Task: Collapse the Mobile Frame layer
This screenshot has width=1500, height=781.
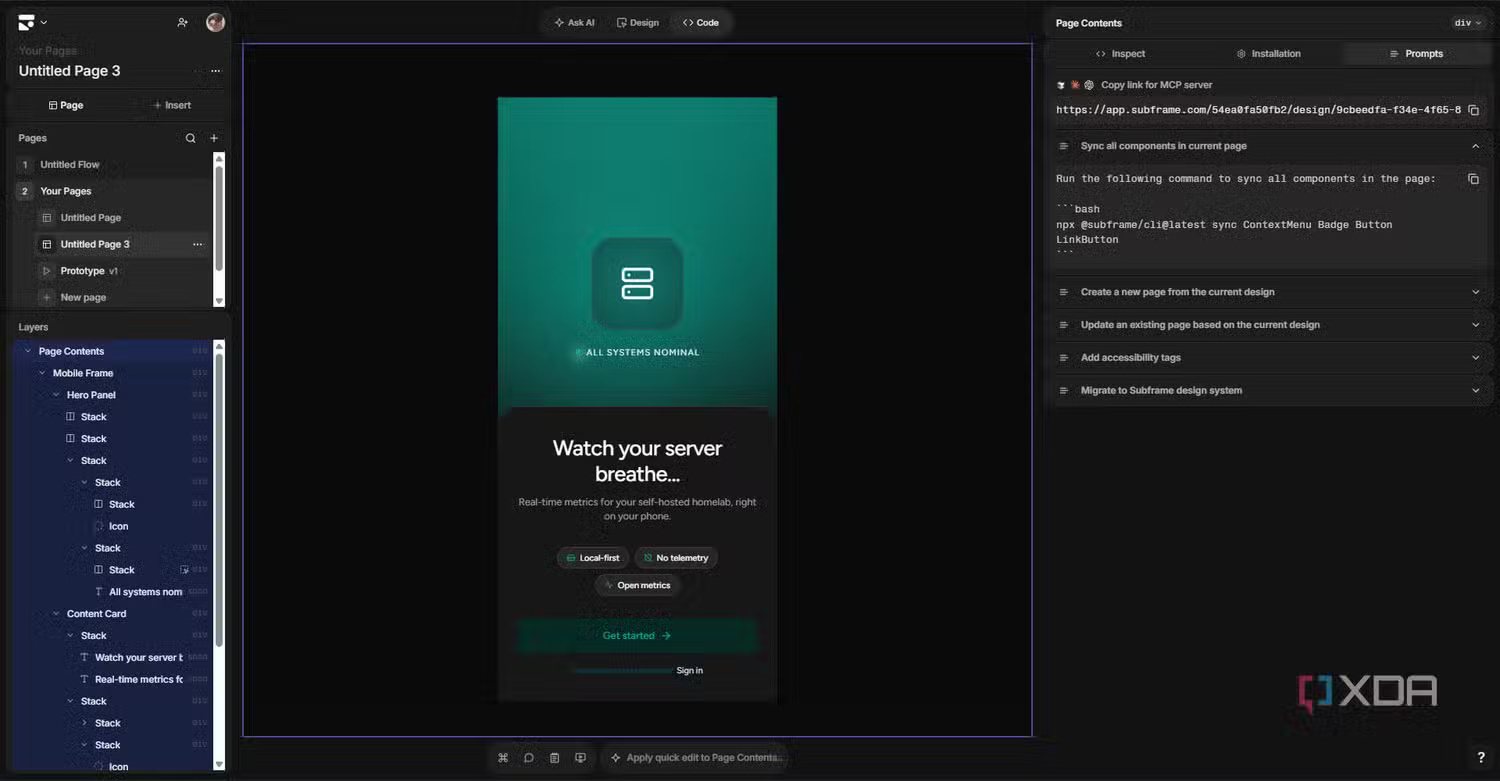Action: pyautogui.click(x=41, y=373)
